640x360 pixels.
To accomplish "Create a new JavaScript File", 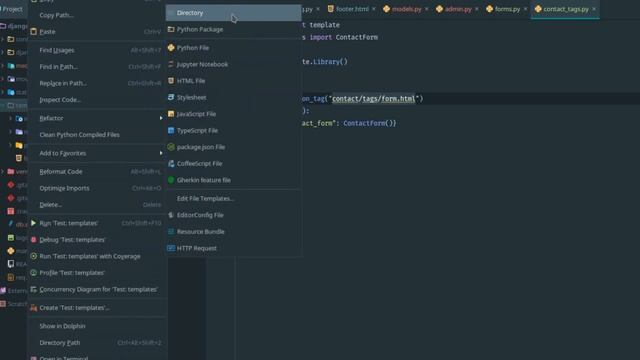I will [233, 114].
